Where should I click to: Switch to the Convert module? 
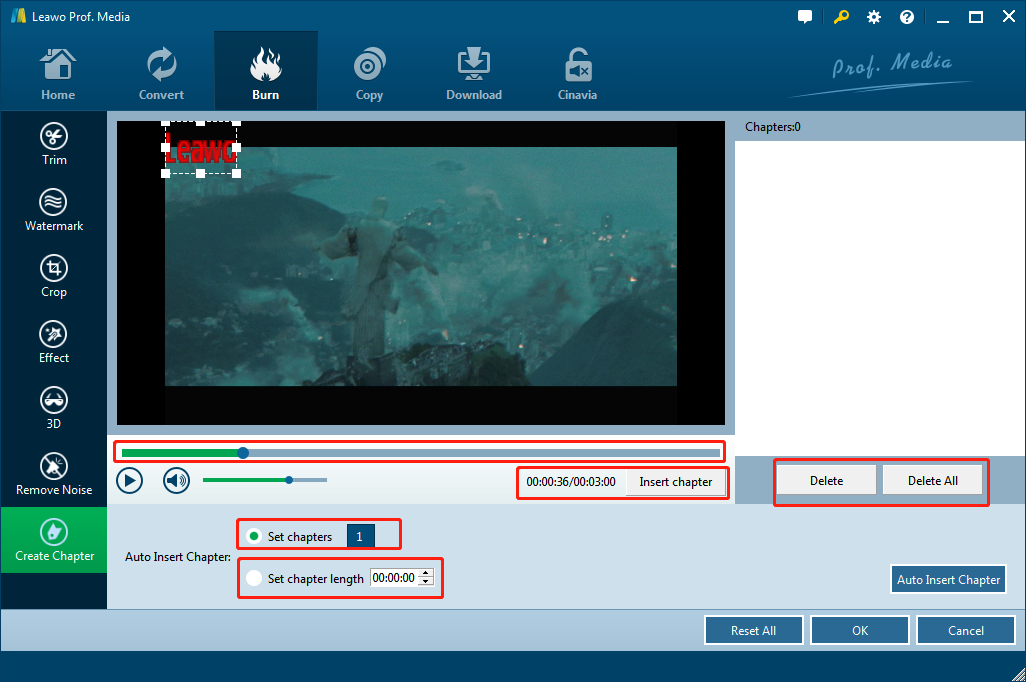coord(161,74)
